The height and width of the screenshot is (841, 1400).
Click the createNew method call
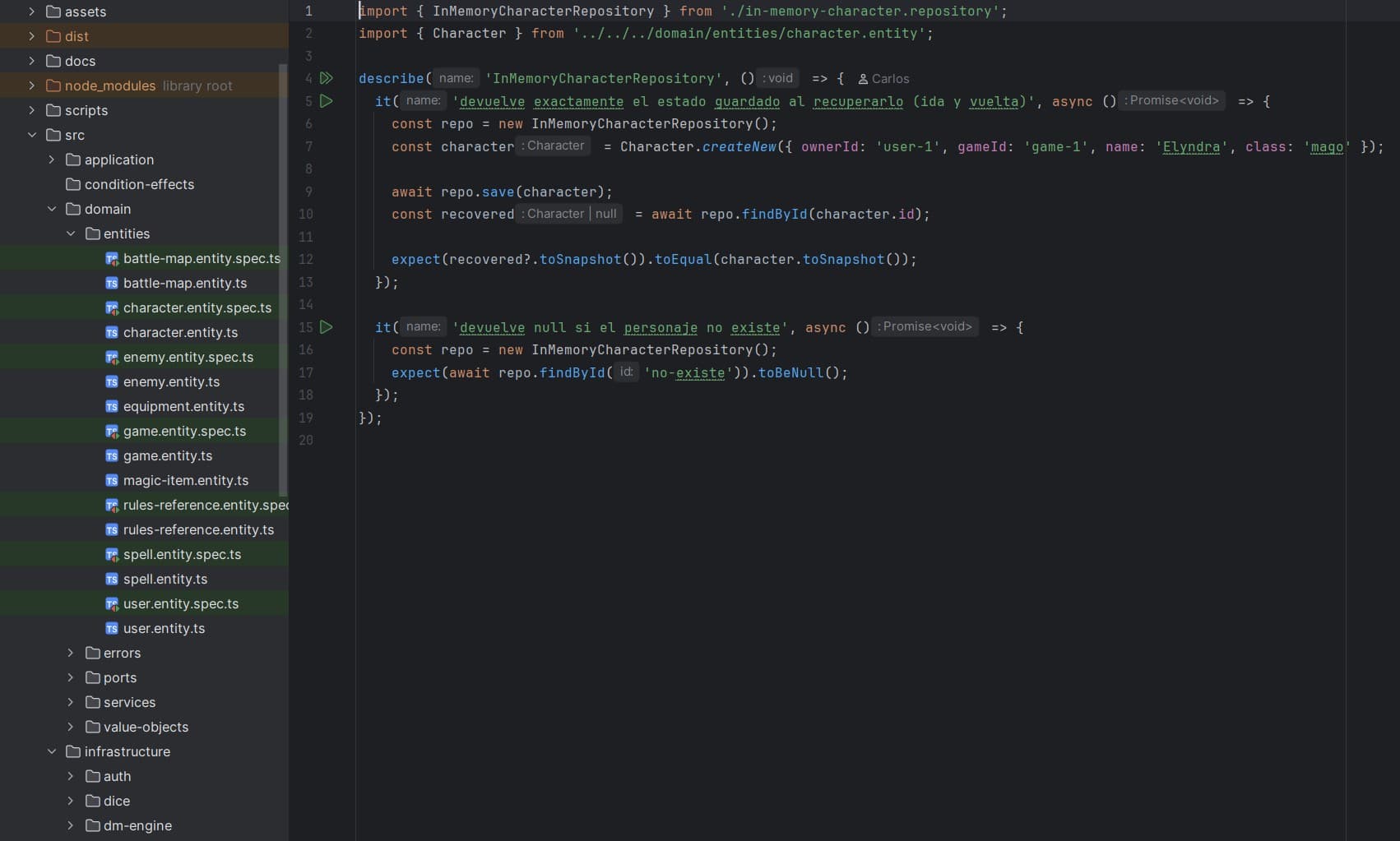click(739, 146)
